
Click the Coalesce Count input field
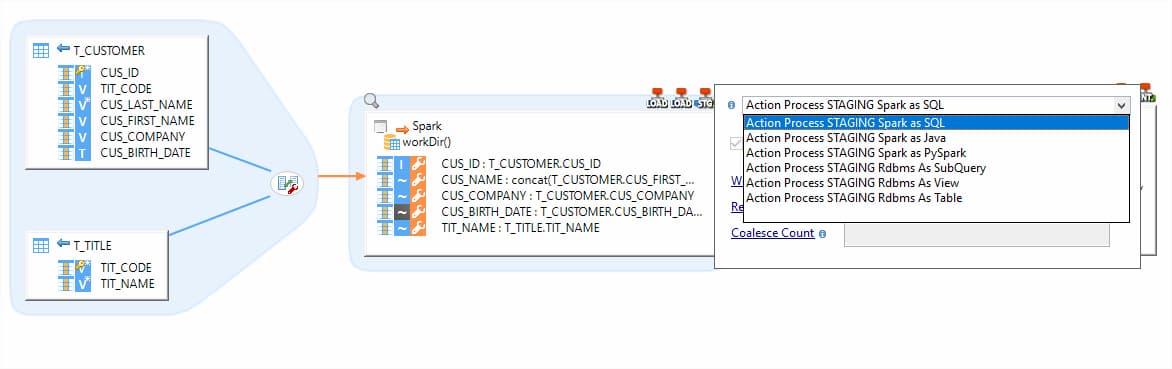(976, 234)
